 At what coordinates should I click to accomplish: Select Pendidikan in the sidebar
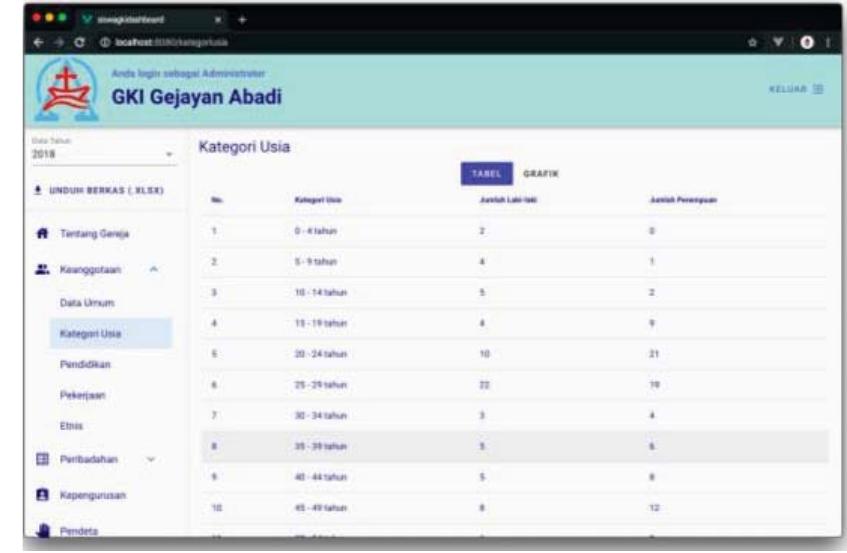tap(85, 365)
